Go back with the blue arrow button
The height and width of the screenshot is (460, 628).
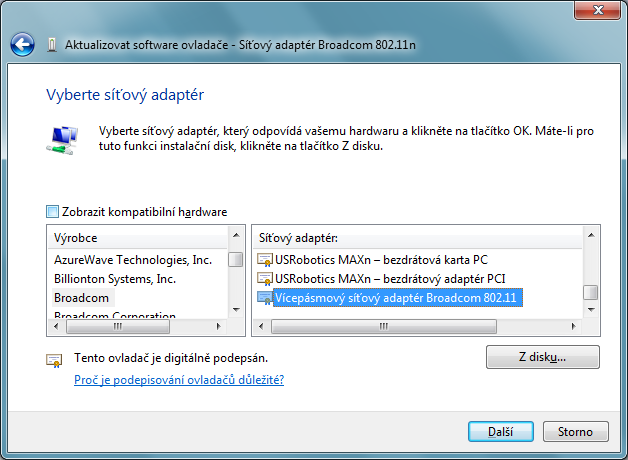click(x=22, y=44)
